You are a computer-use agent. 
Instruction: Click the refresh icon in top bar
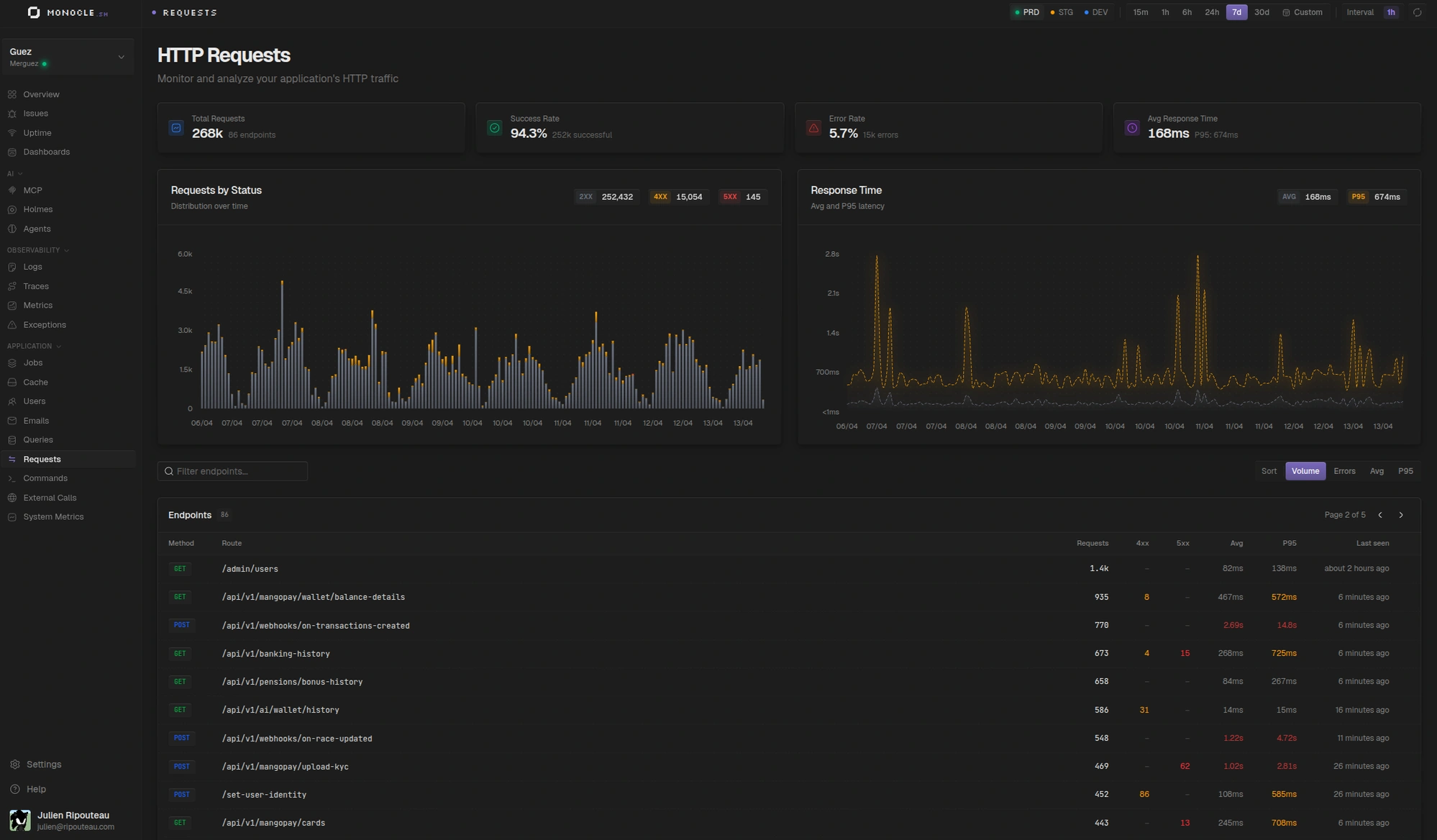click(1417, 12)
